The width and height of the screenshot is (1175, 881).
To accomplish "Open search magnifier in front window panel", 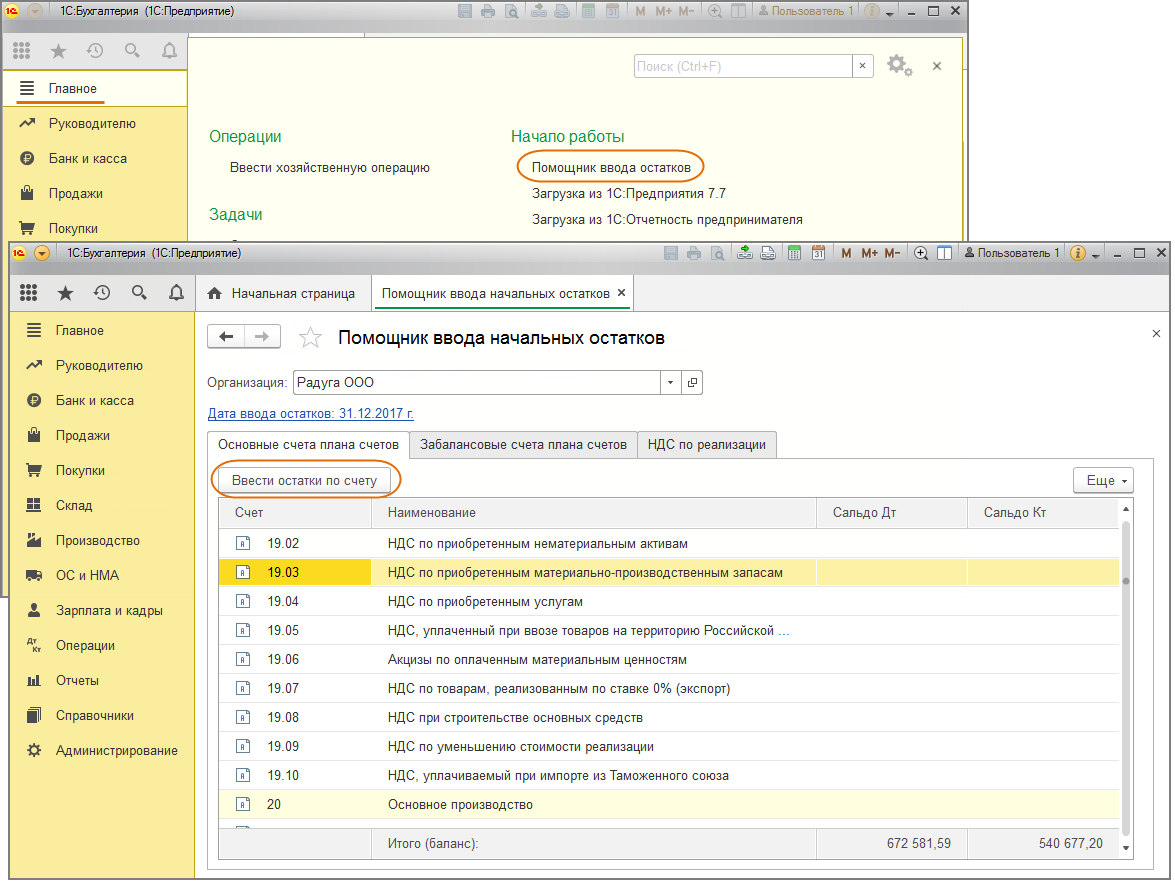I will pyautogui.click(x=139, y=293).
